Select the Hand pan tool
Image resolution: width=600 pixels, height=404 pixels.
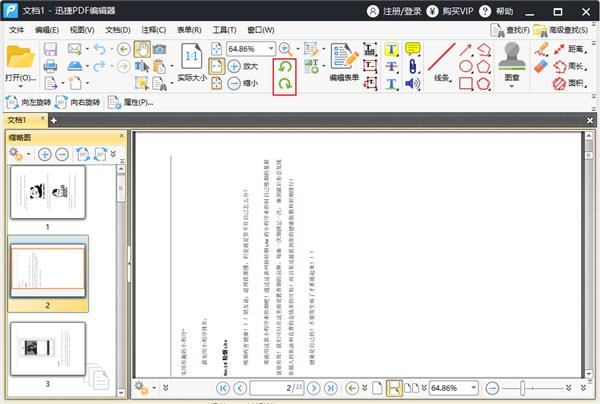[x=140, y=49]
